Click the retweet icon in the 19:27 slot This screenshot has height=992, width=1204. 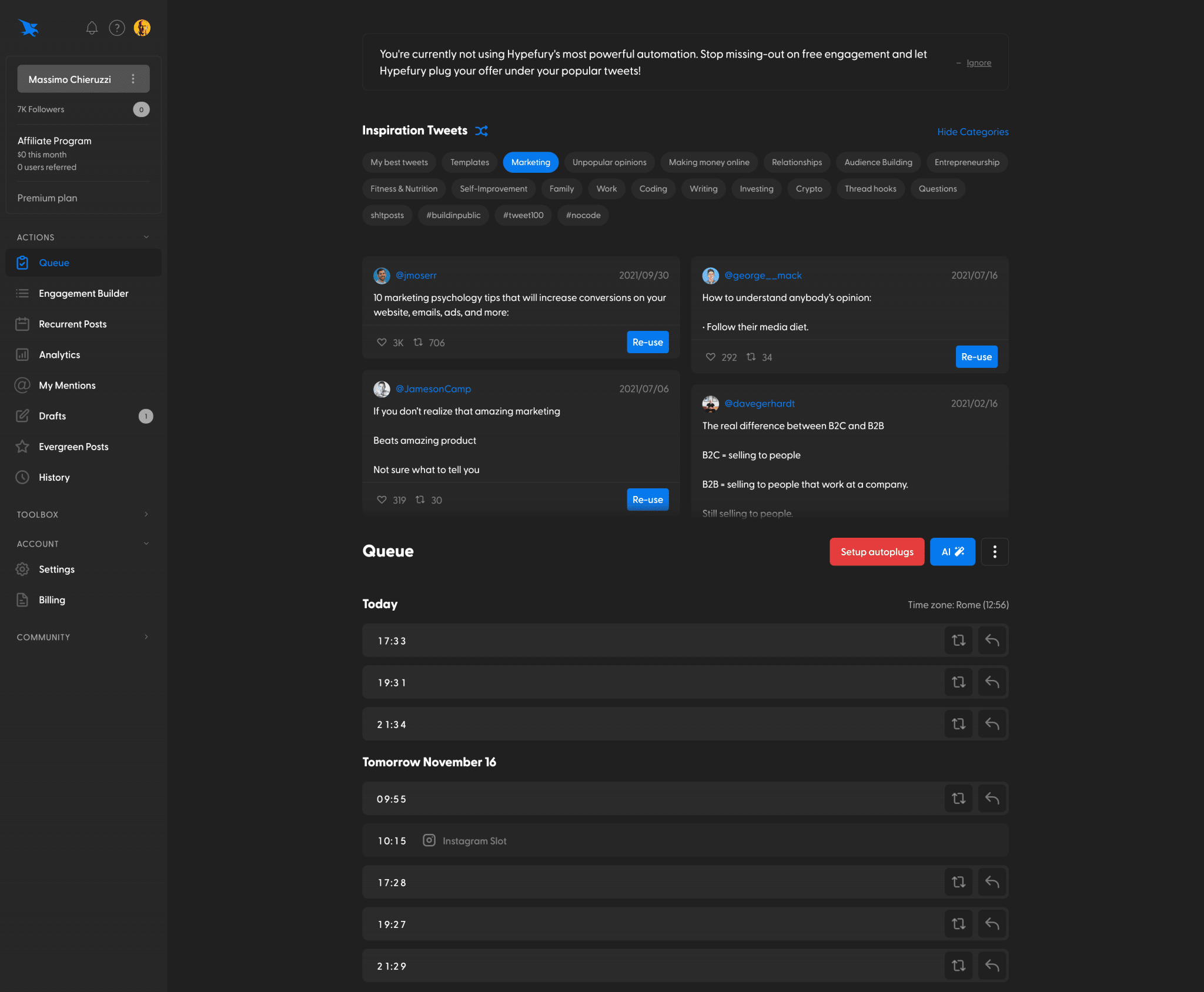(x=959, y=924)
